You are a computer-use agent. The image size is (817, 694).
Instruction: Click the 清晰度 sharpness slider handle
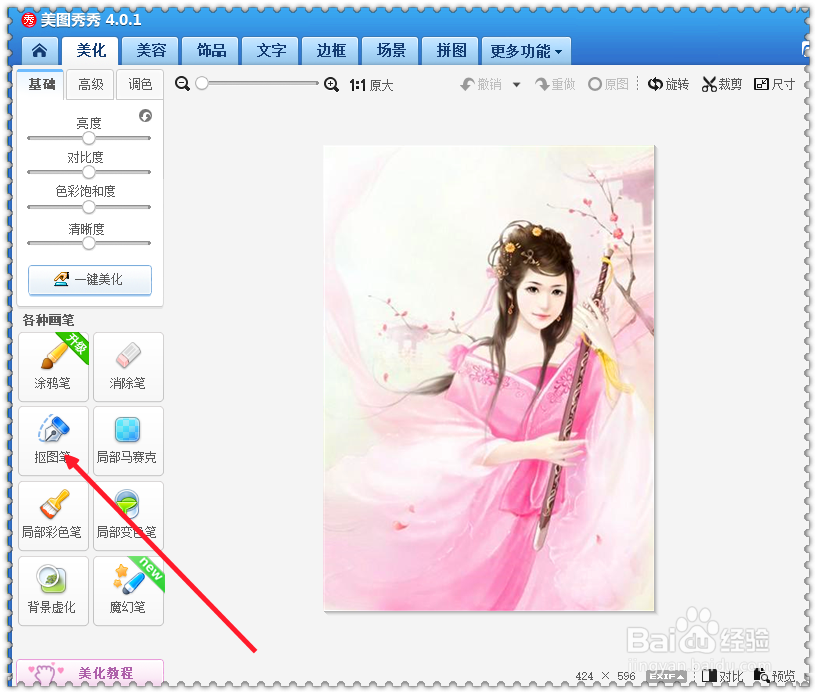pos(89,243)
